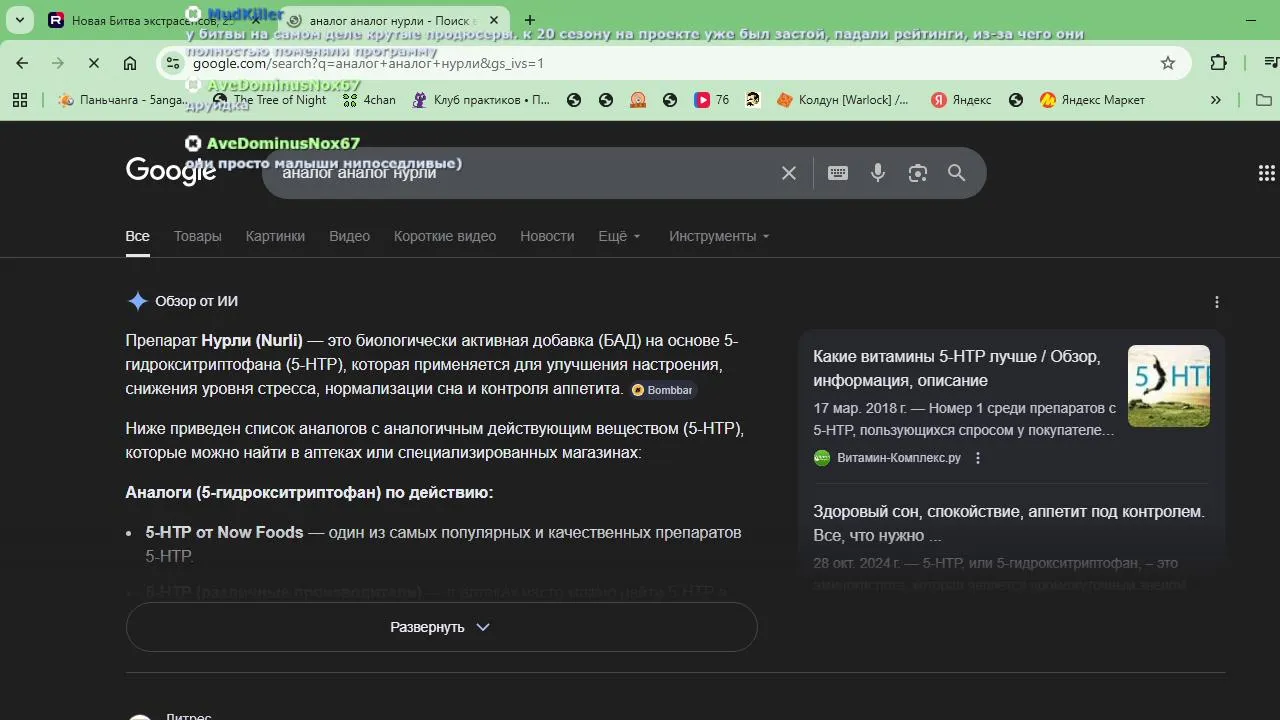Search by image with Google Lens

(918, 173)
